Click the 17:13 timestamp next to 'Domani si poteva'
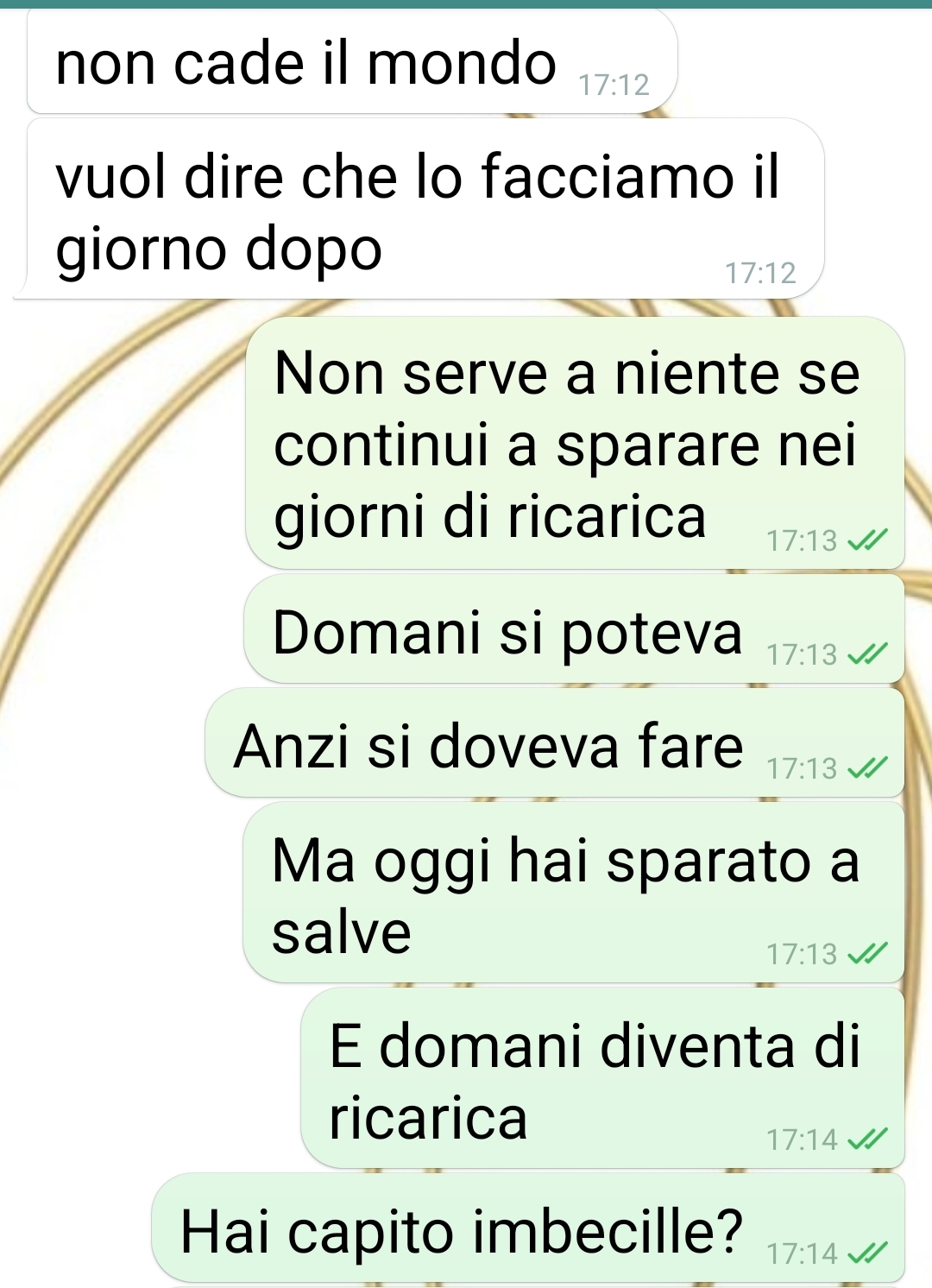This screenshot has width=932, height=1288. click(802, 654)
